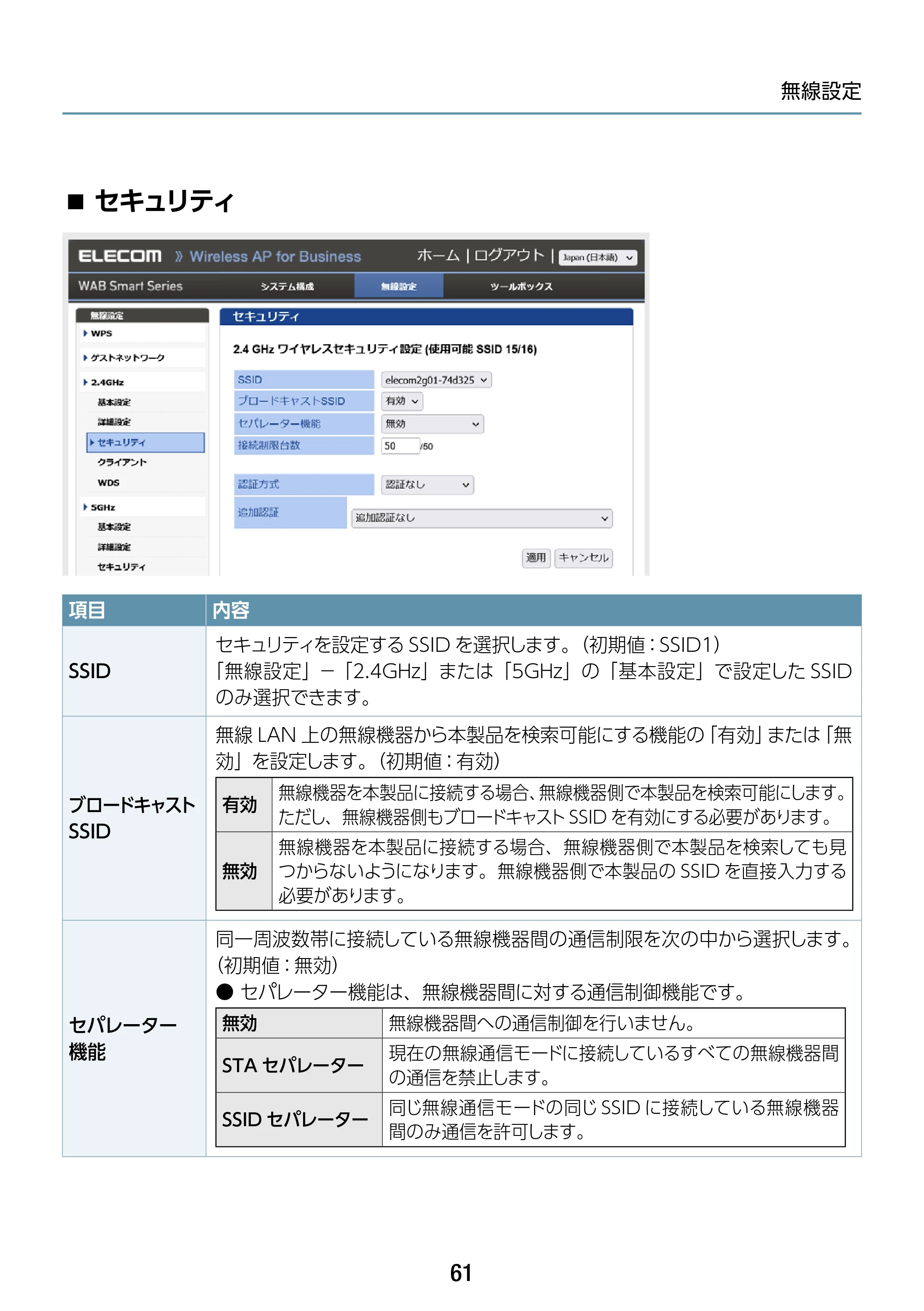Click the 接続制限台数 field label

pyautogui.click(x=304, y=445)
